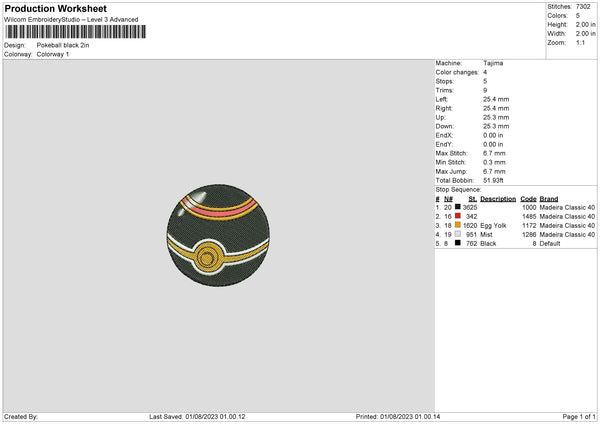600x424 pixels.
Task: Click the Stop Sequence heading
Action: tap(458, 187)
